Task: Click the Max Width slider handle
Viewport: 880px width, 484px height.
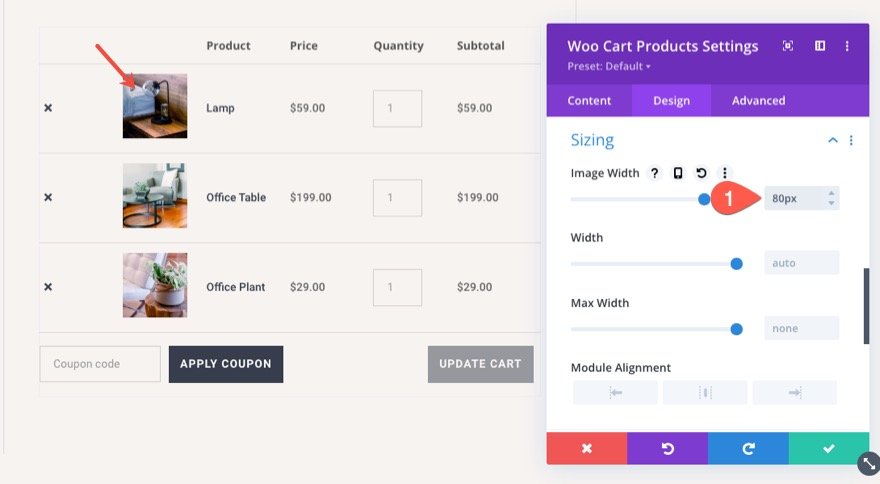Action: coord(737,328)
